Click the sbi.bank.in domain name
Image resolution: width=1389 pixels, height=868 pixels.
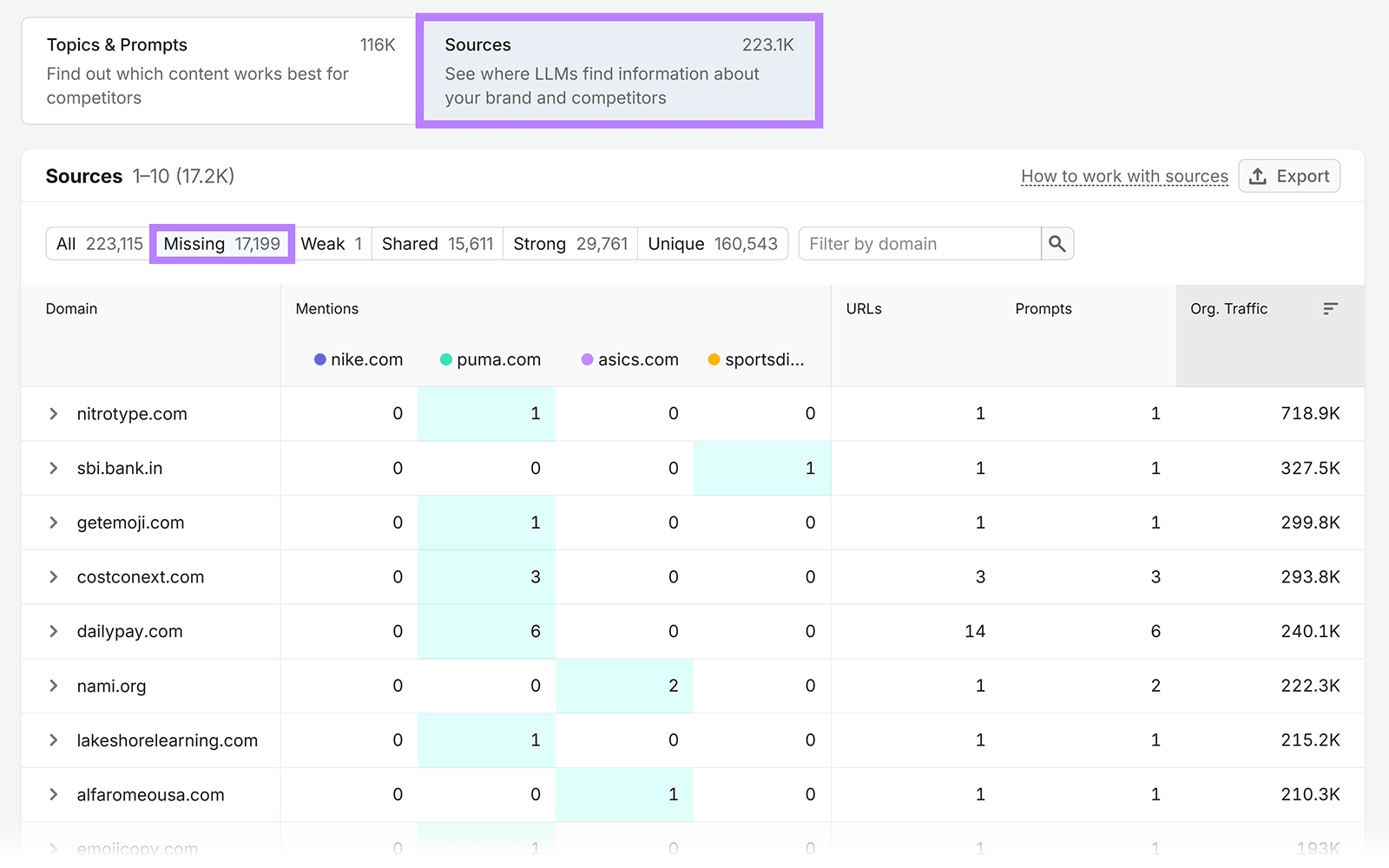(120, 469)
